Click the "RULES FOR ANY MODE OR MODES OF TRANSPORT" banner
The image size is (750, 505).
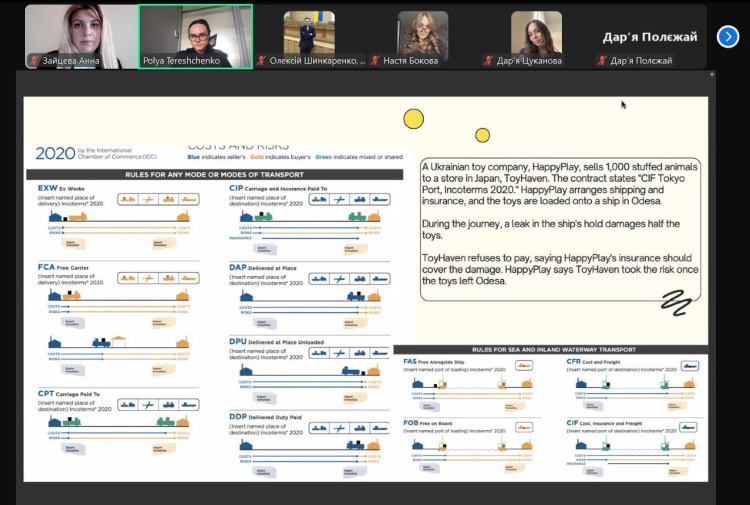click(214, 175)
